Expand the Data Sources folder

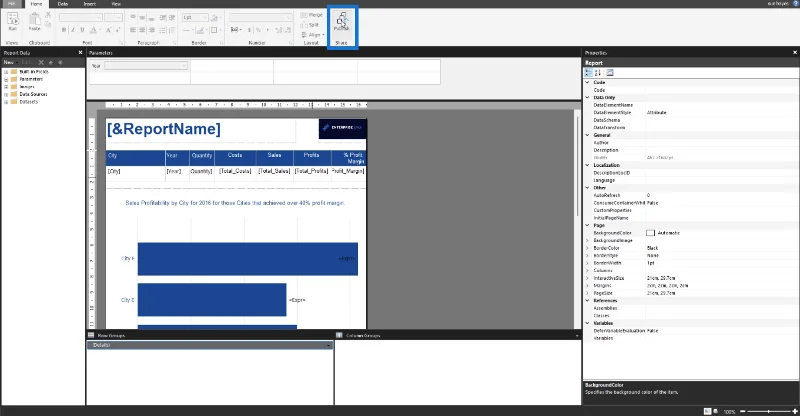click(6, 94)
